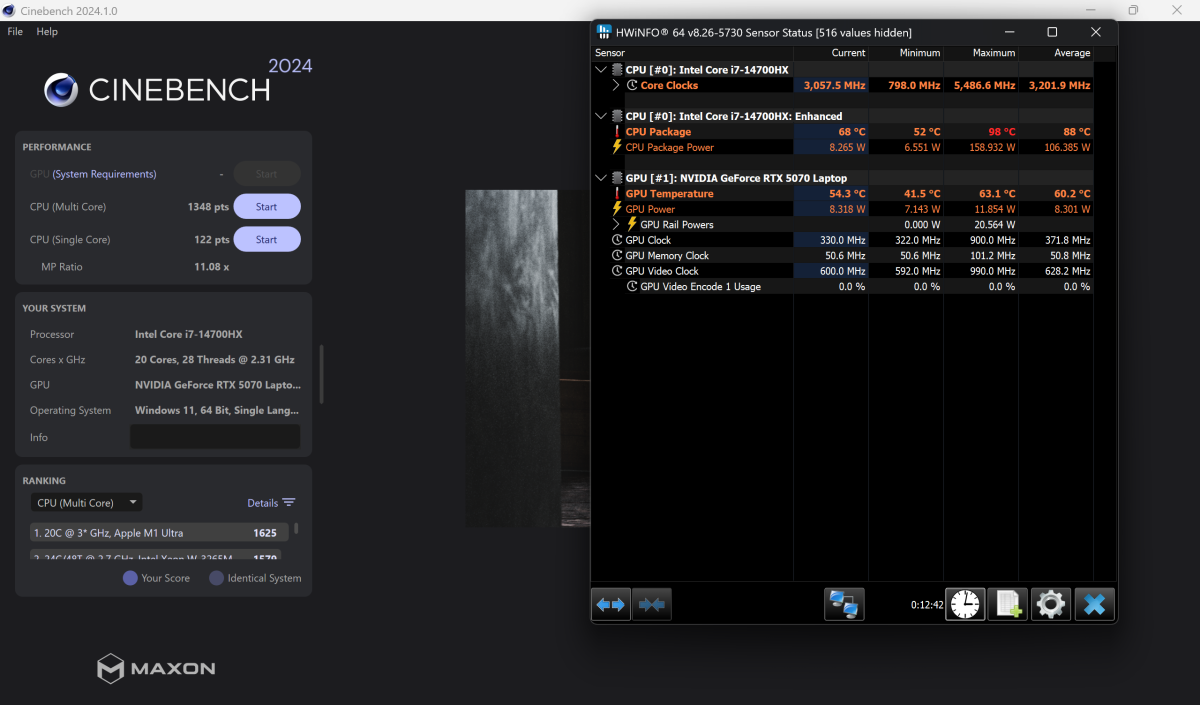
Task: Start the CPU Multi Core benchmark
Action: (x=267, y=207)
